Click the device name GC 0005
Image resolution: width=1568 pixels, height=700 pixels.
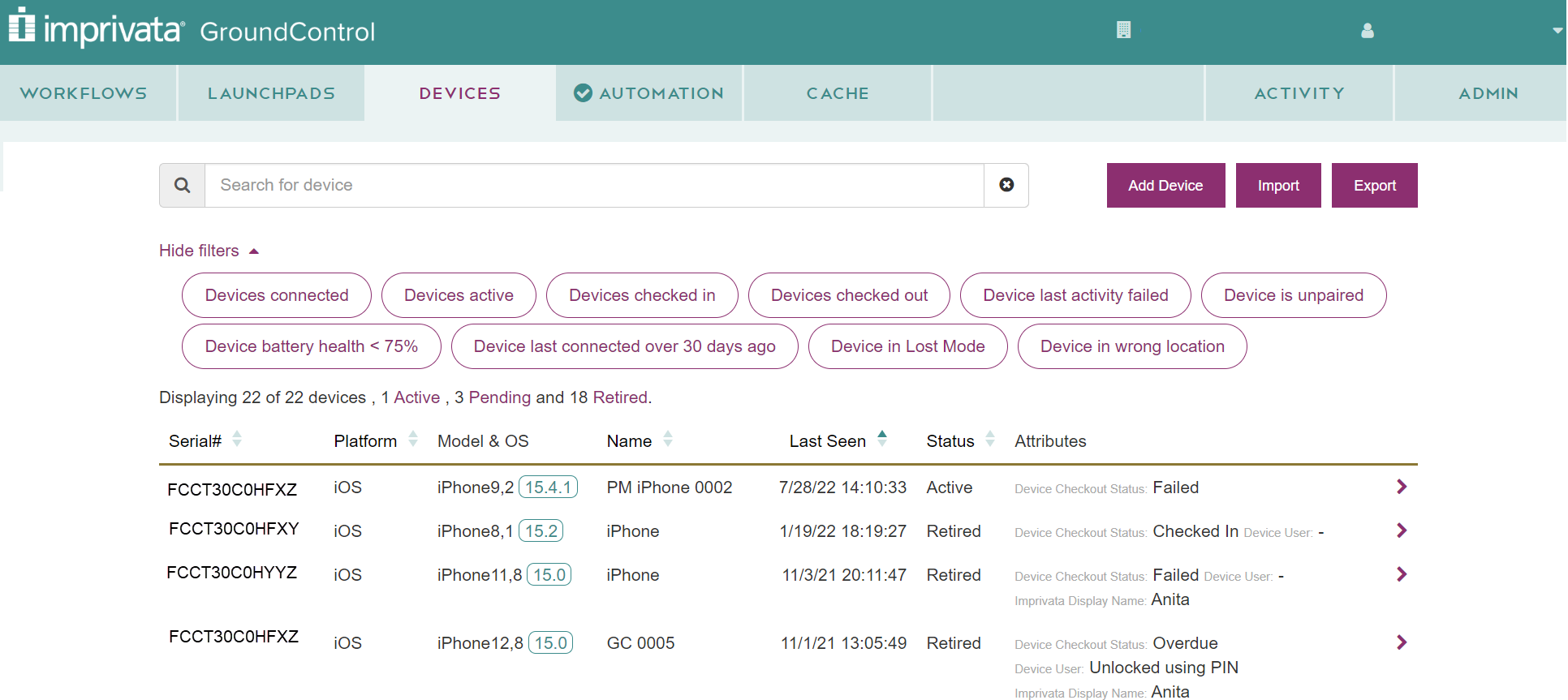pos(640,643)
